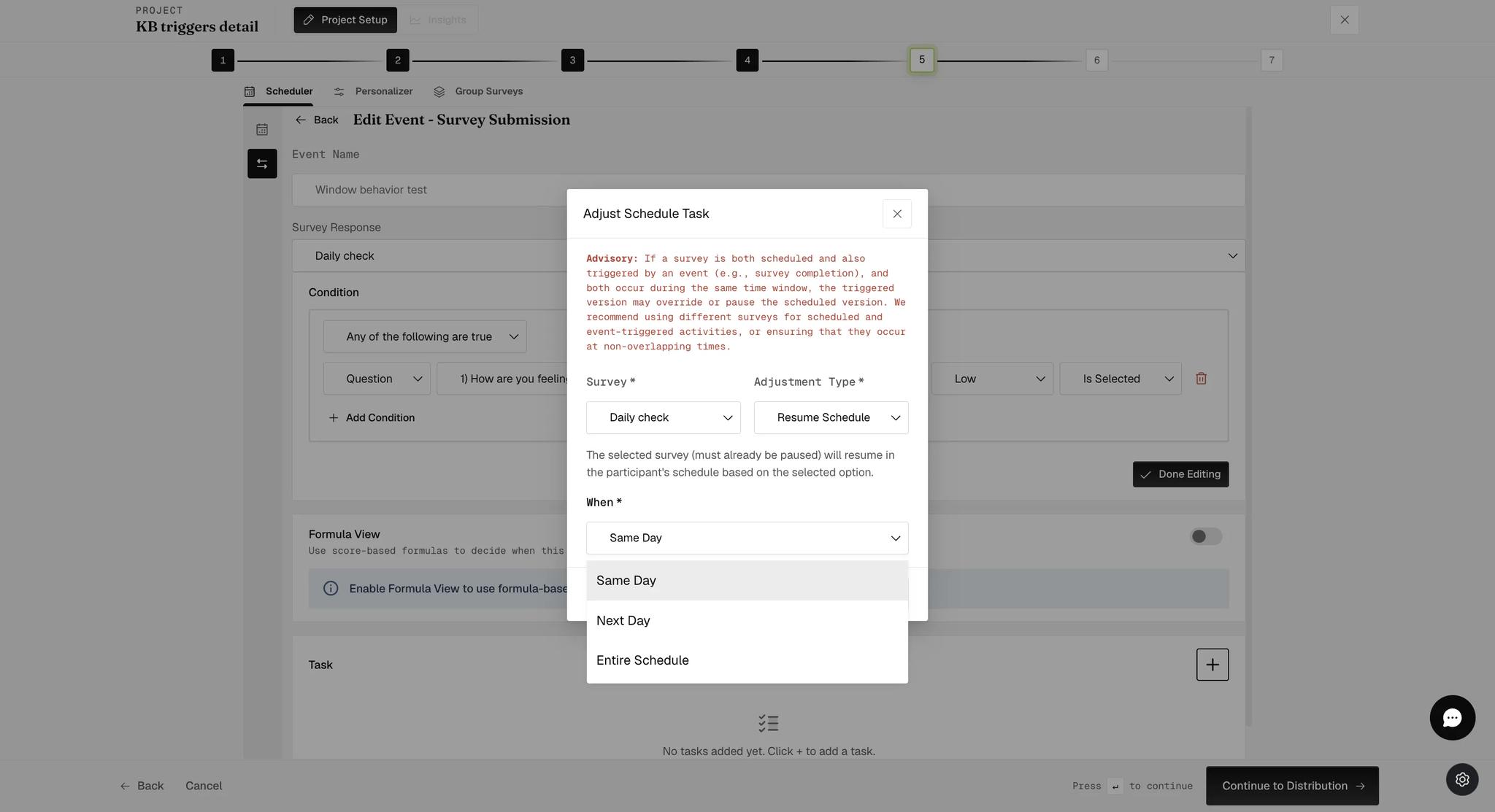Image resolution: width=1495 pixels, height=812 pixels.
Task: Click the Project Setup button
Action: (345, 20)
